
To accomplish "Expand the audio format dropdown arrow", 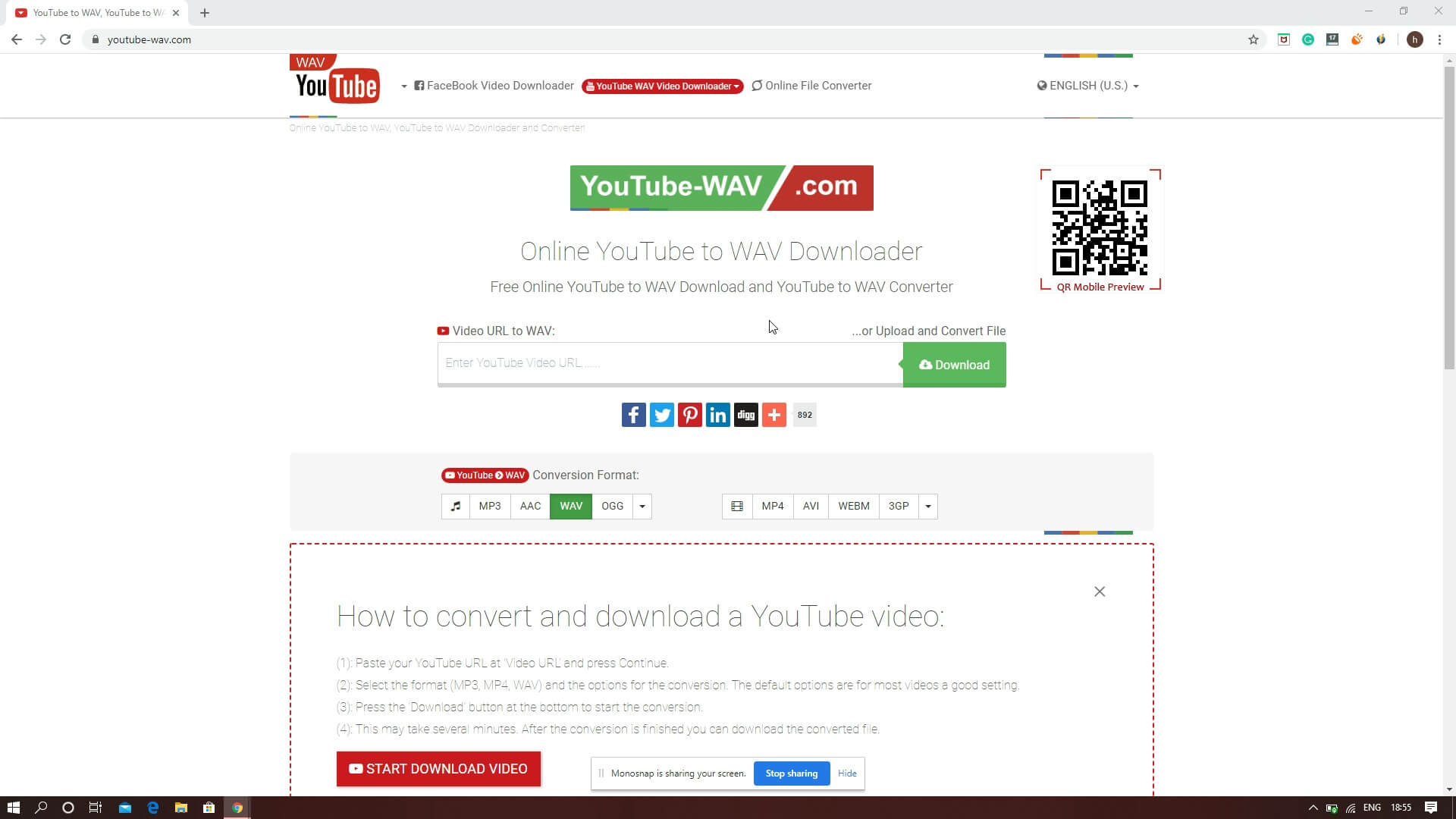I will pos(642,505).
